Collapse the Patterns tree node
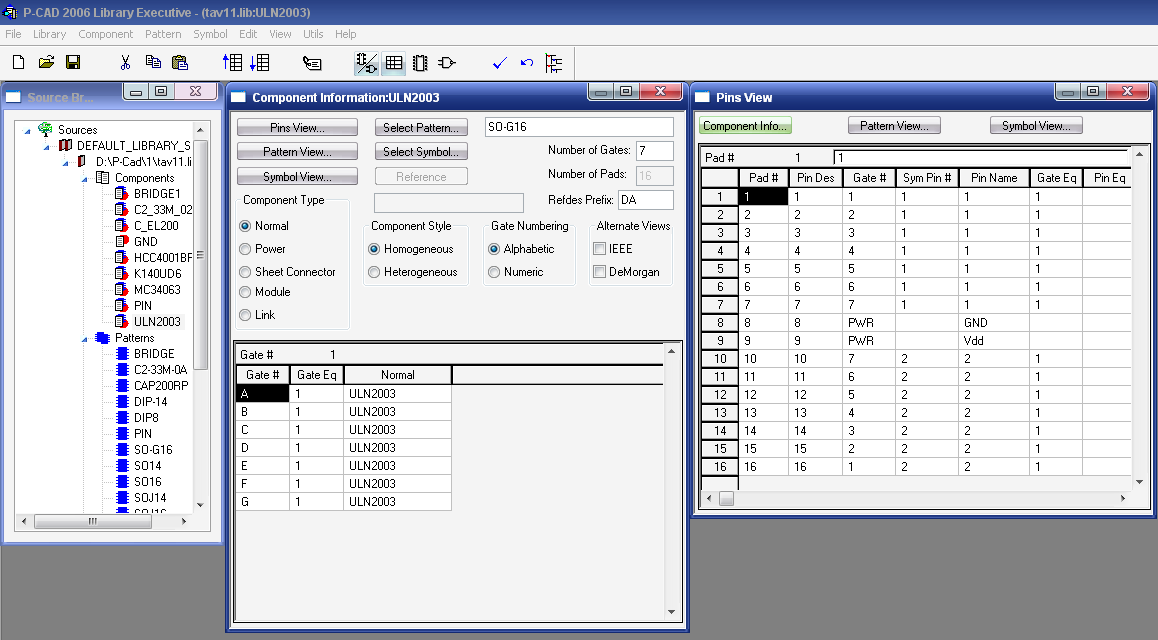 click(84, 339)
